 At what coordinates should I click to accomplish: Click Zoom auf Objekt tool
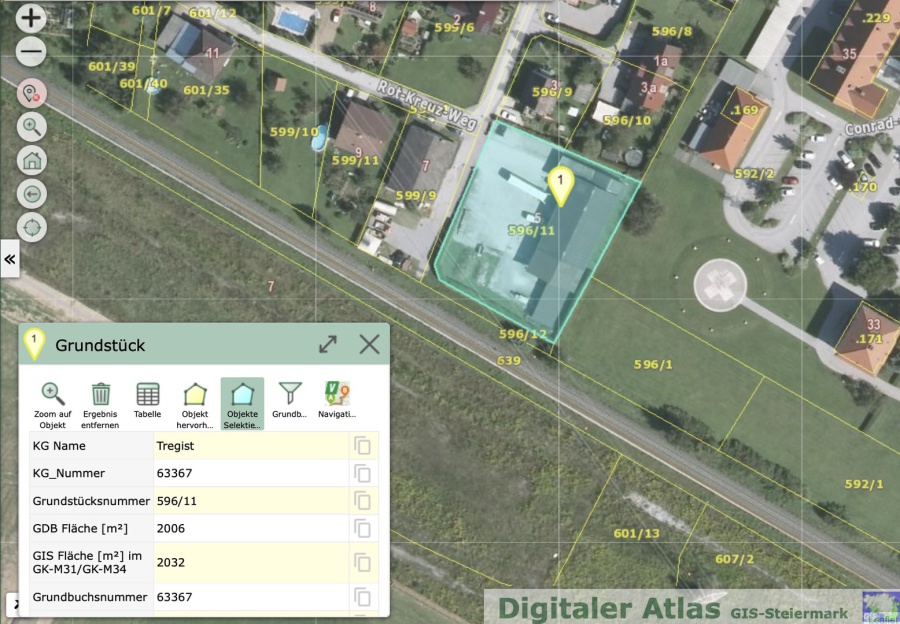tap(52, 404)
